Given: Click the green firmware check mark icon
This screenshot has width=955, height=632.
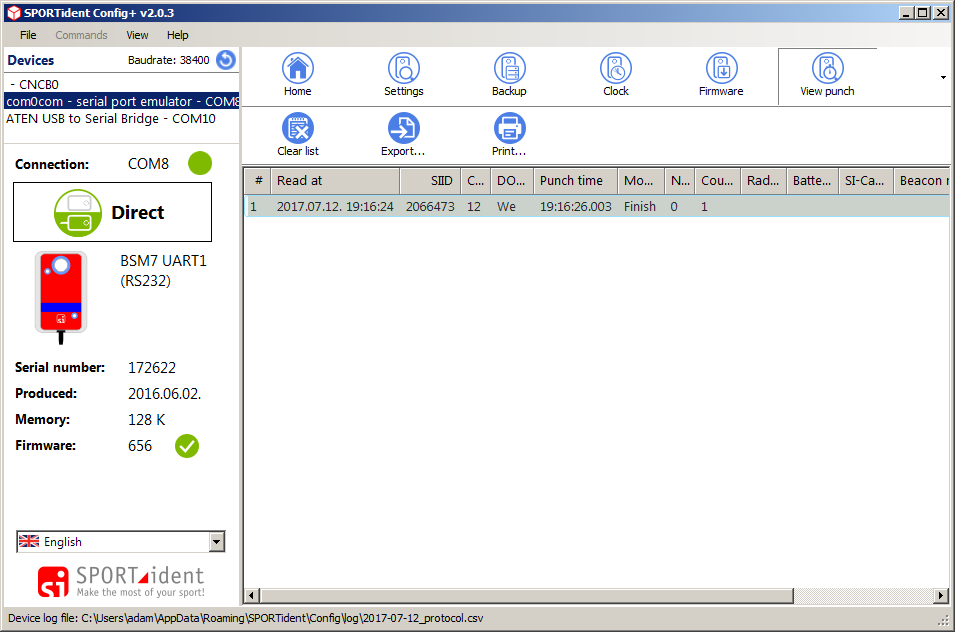Looking at the screenshot, I should tap(187, 446).
